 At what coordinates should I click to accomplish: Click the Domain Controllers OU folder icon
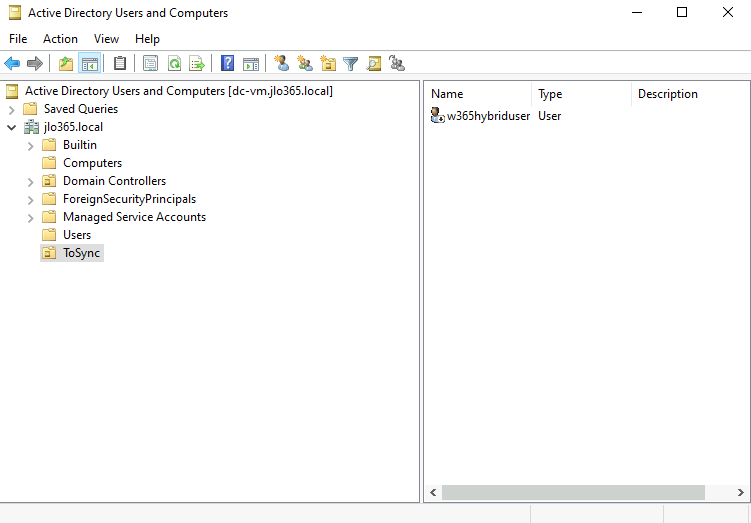coord(49,181)
